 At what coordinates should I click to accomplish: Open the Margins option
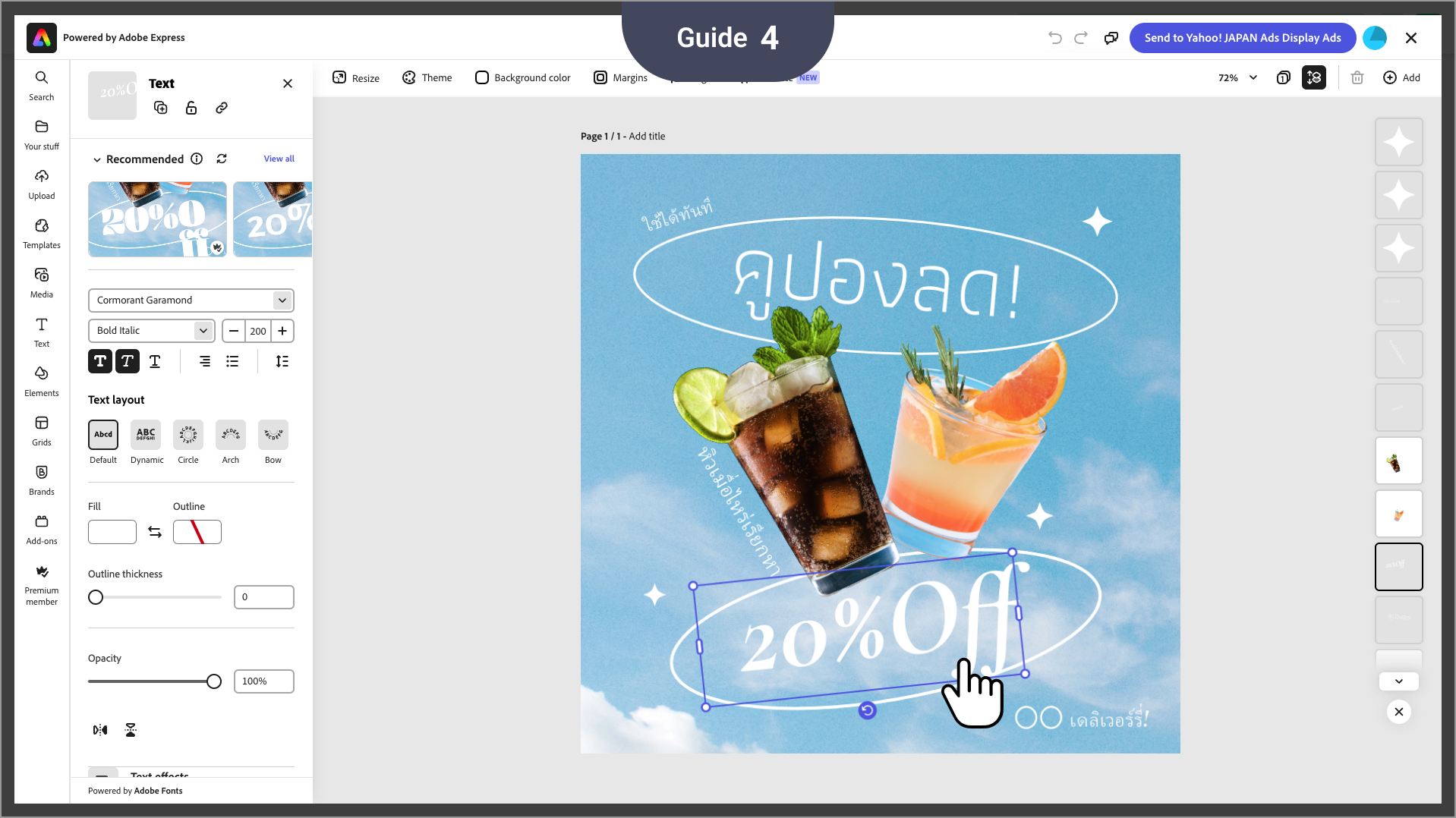(x=620, y=77)
